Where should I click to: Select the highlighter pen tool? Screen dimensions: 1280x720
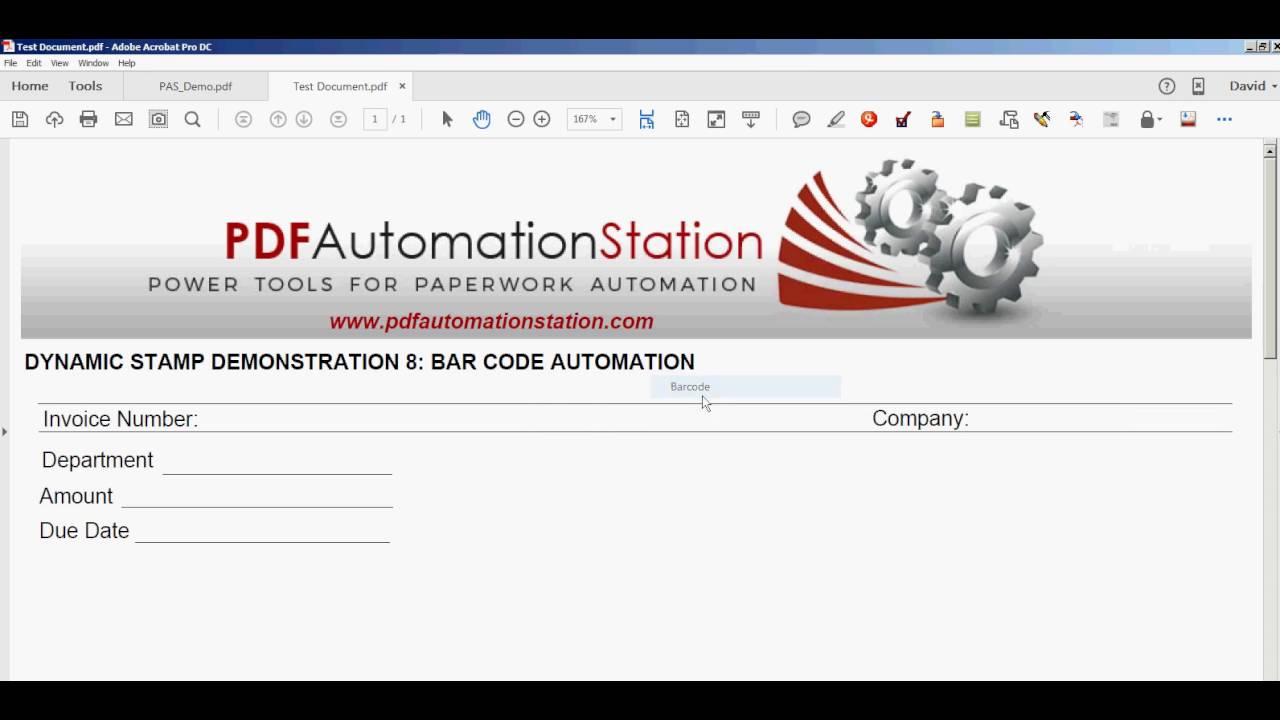pyautogui.click(x=836, y=119)
